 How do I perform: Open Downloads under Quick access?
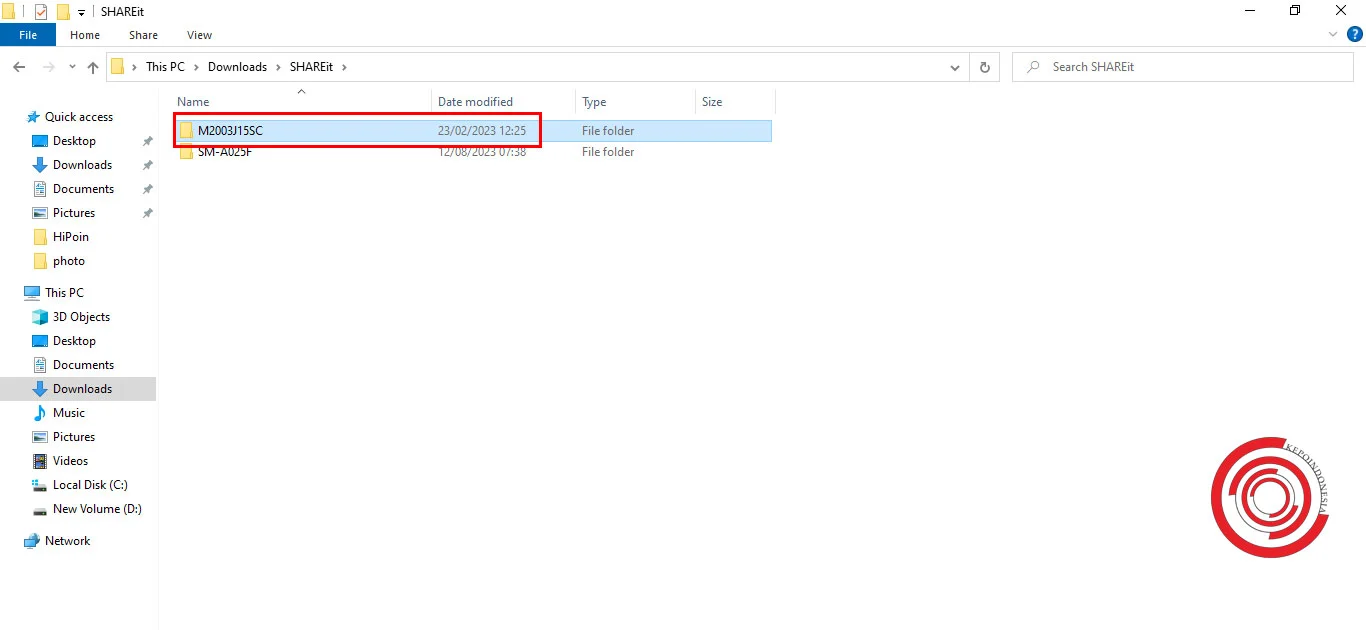click(x=82, y=165)
